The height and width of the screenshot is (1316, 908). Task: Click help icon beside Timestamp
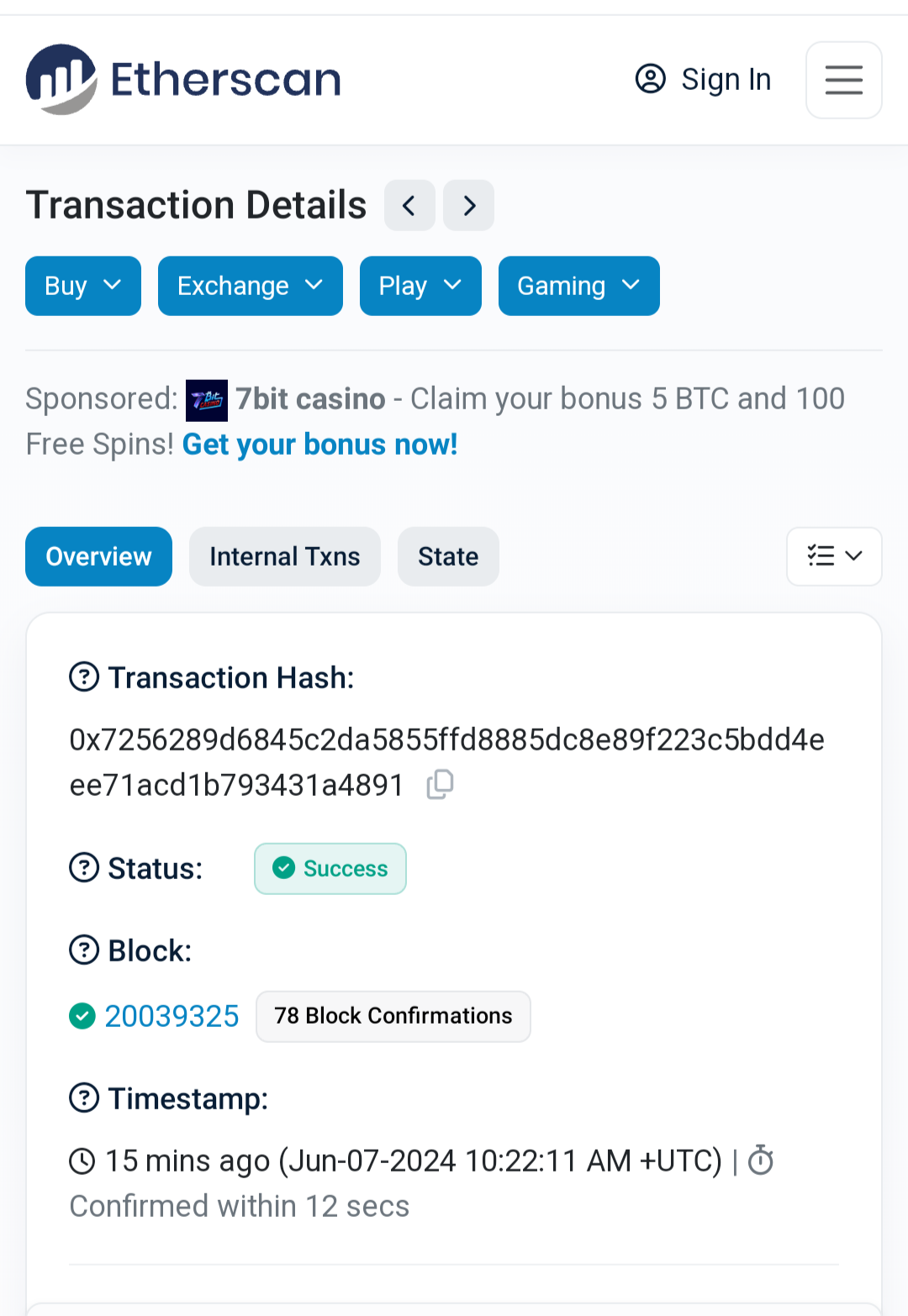(84, 1098)
